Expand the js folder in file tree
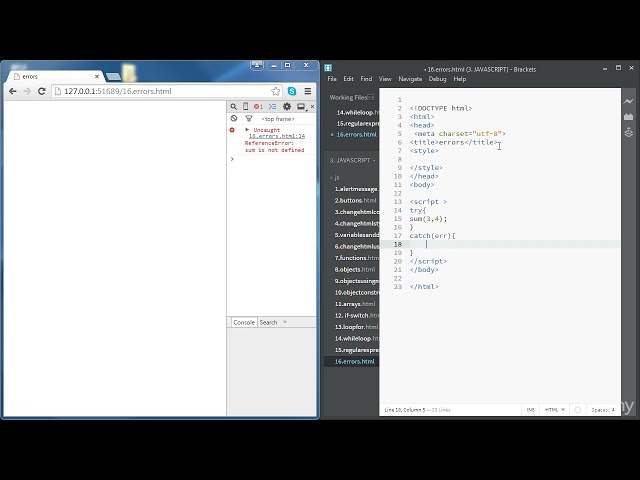 pos(335,178)
